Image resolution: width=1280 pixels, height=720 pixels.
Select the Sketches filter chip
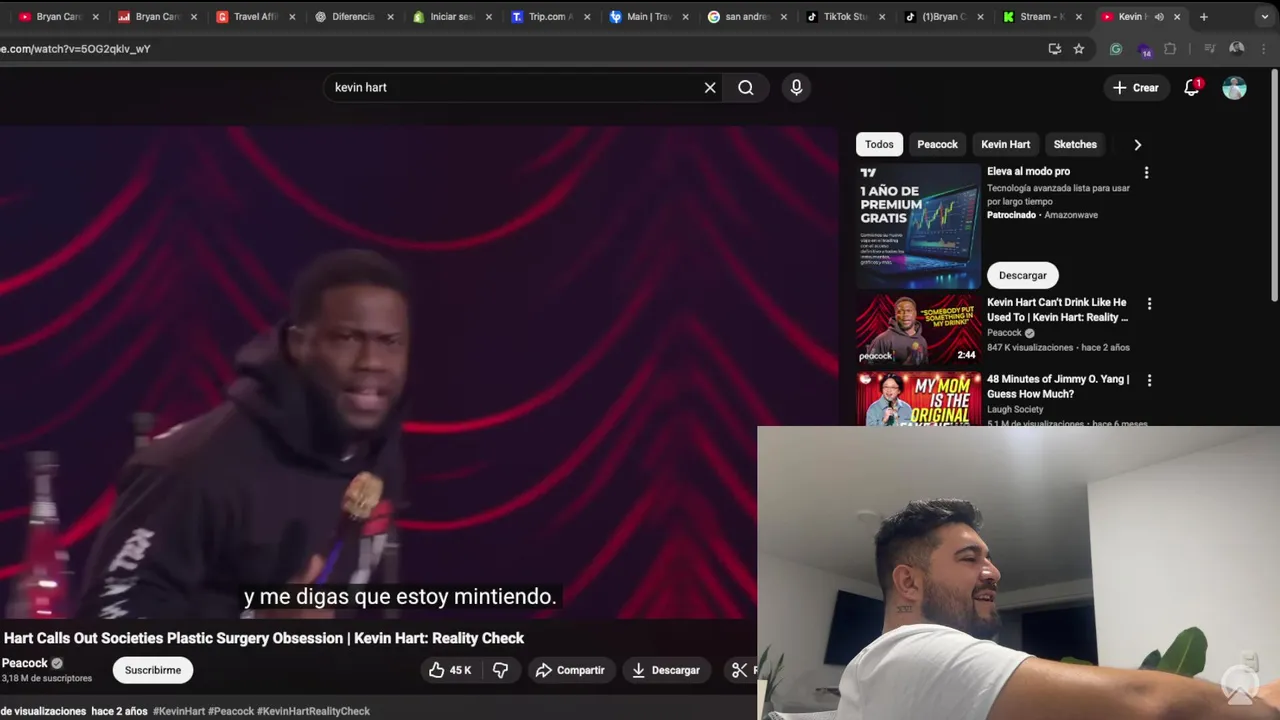click(x=1075, y=144)
